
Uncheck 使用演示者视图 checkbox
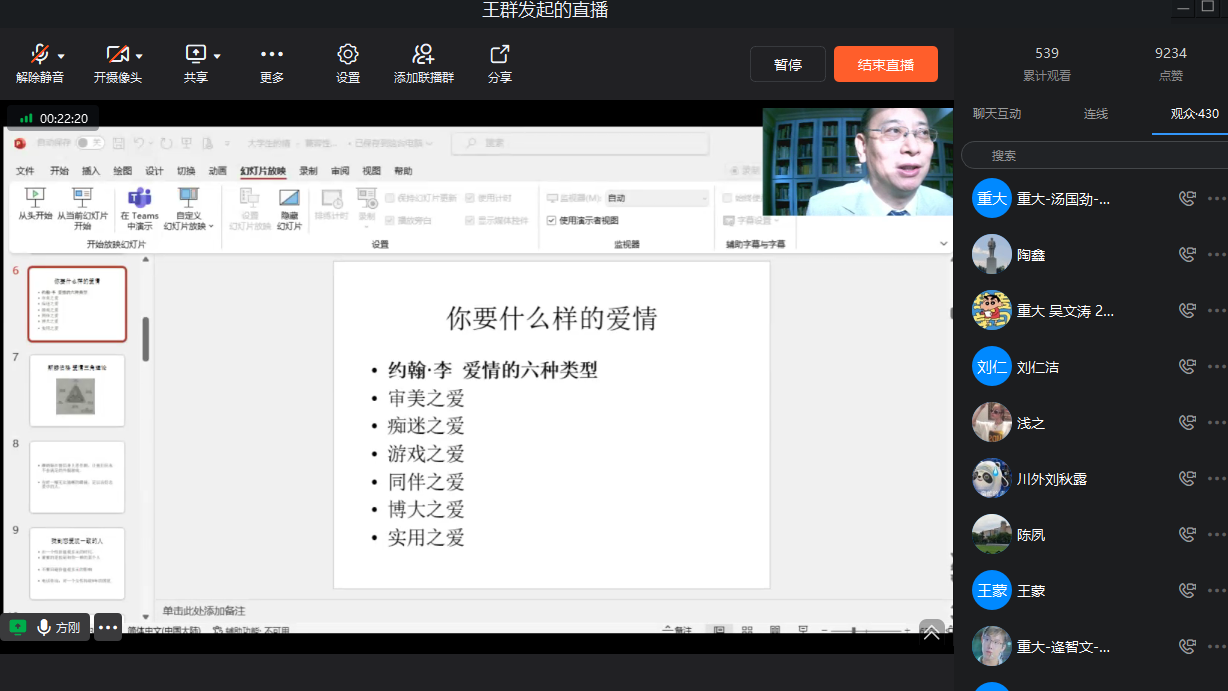click(x=552, y=220)
